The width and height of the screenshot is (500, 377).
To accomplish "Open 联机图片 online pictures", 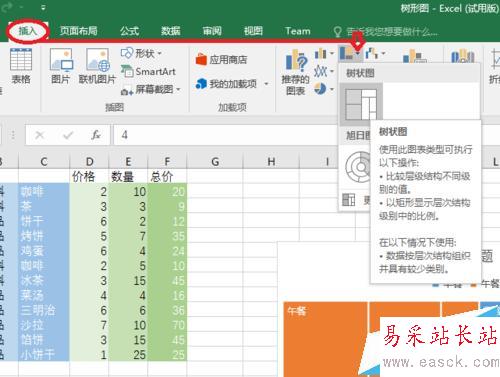I will [97, 66].
